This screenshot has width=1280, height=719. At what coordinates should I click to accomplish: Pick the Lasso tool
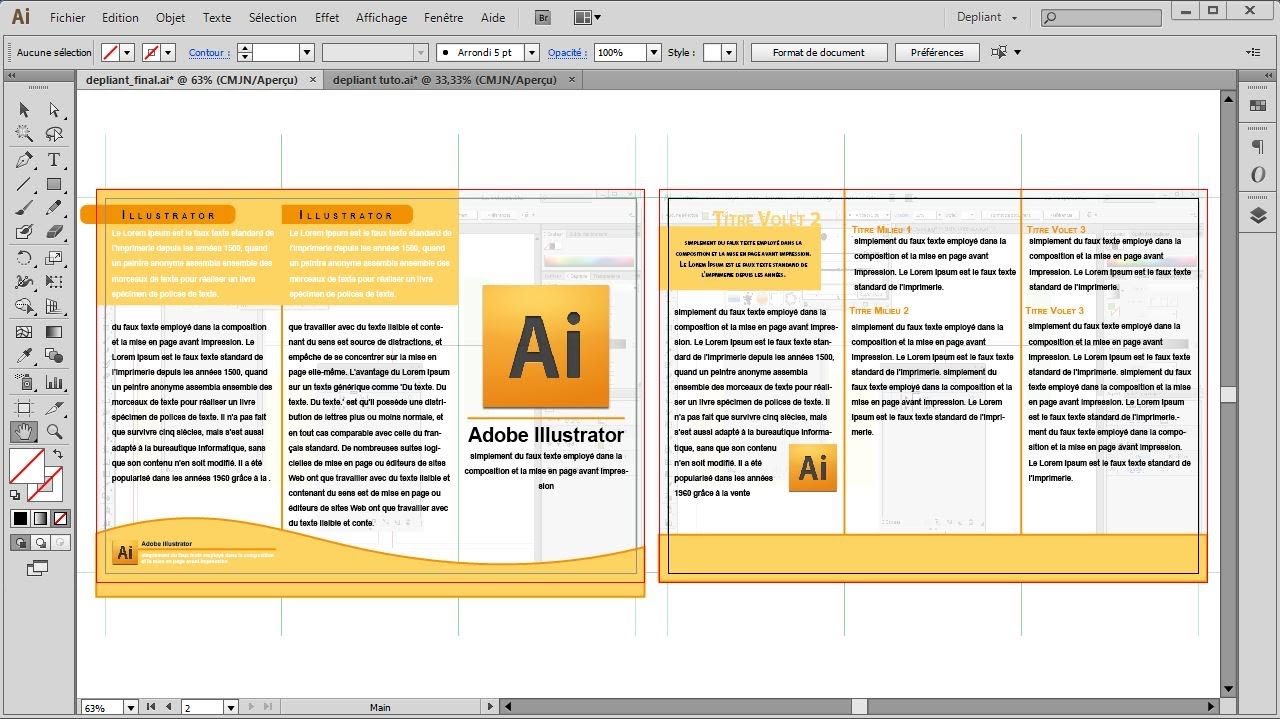tap(54, 135)
